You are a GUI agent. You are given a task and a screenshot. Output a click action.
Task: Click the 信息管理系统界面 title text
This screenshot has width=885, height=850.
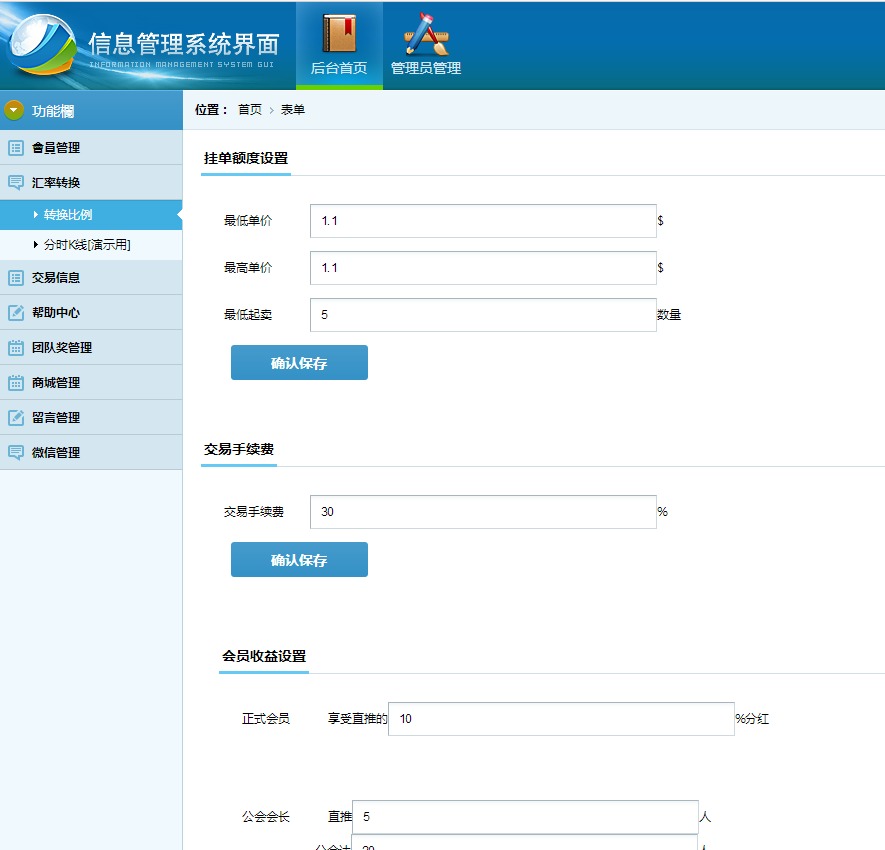pos(184,43)
